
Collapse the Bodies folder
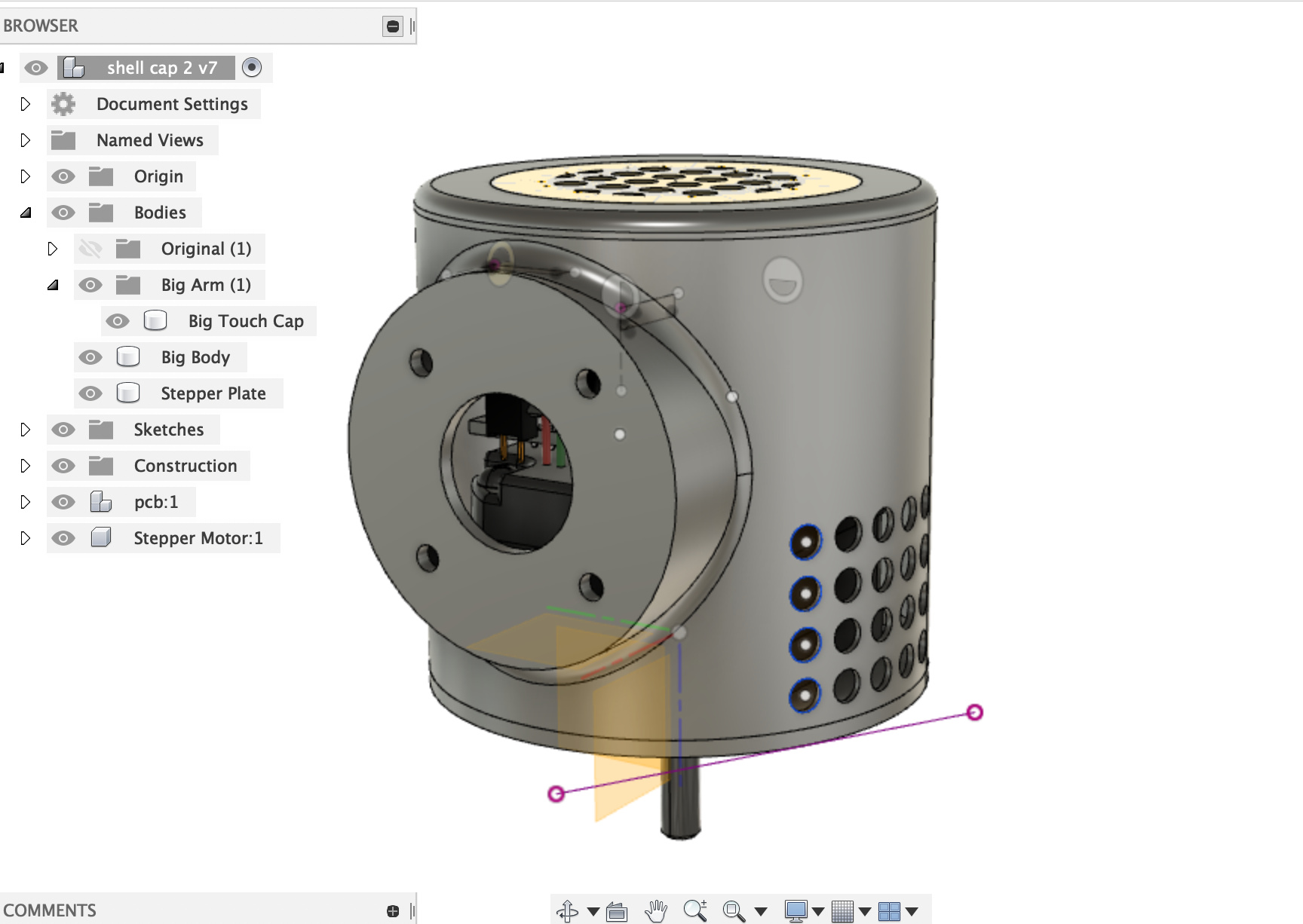(x=26, y=213)
